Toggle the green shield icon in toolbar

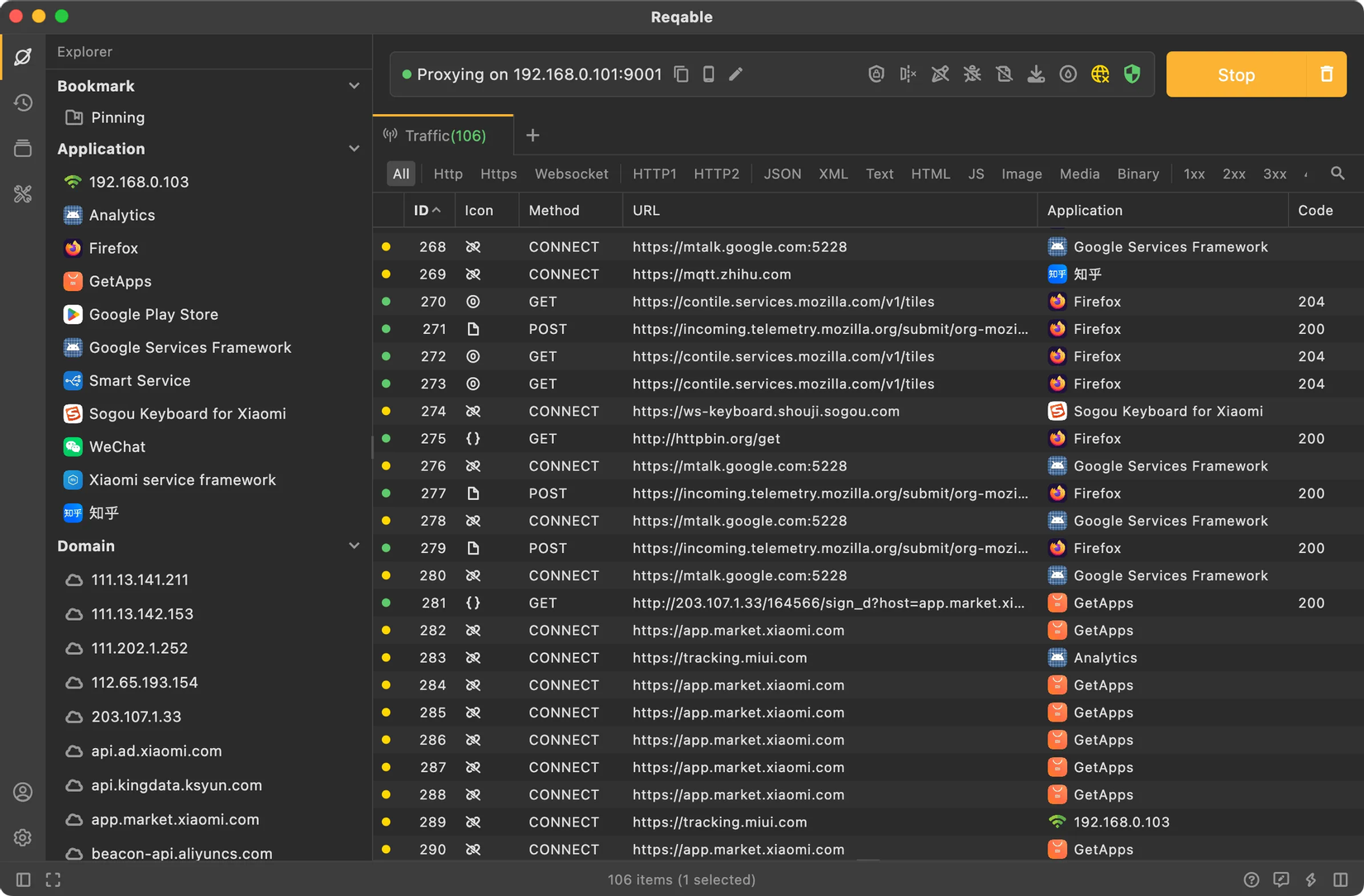1133,74
